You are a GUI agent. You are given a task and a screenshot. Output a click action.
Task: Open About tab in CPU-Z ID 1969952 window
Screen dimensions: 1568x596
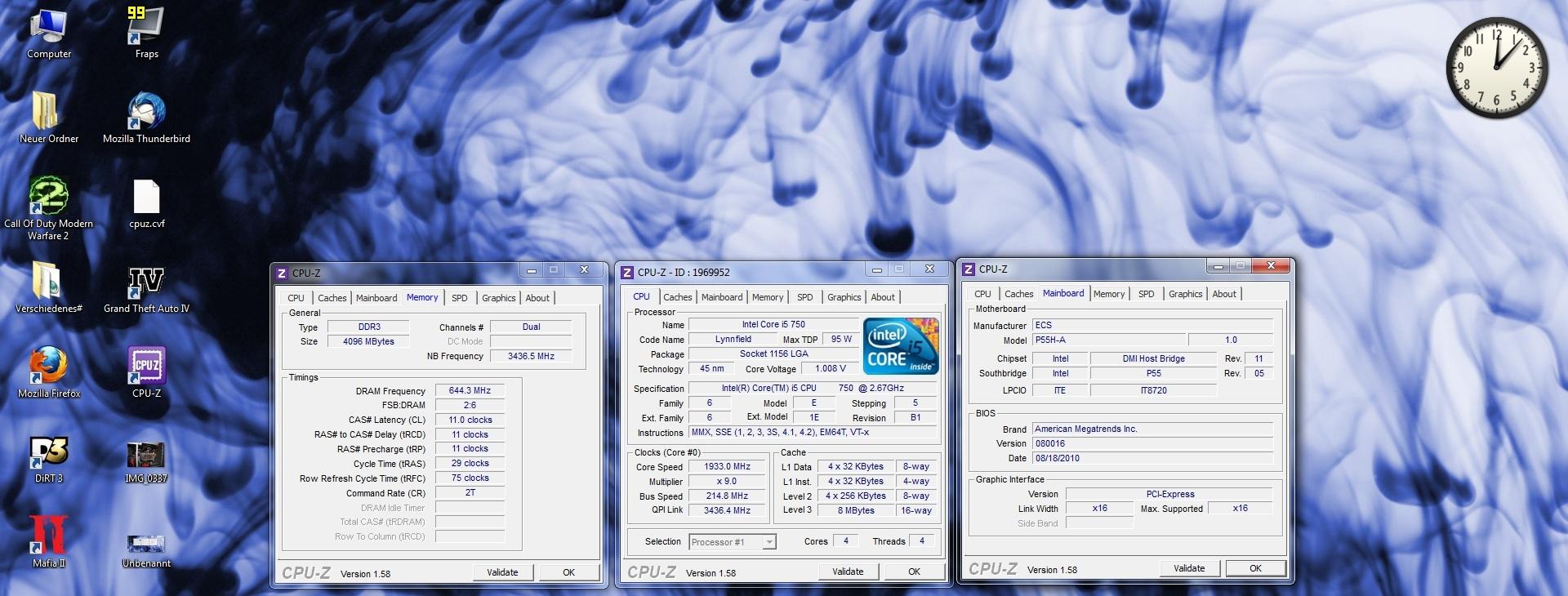[883, 297]
